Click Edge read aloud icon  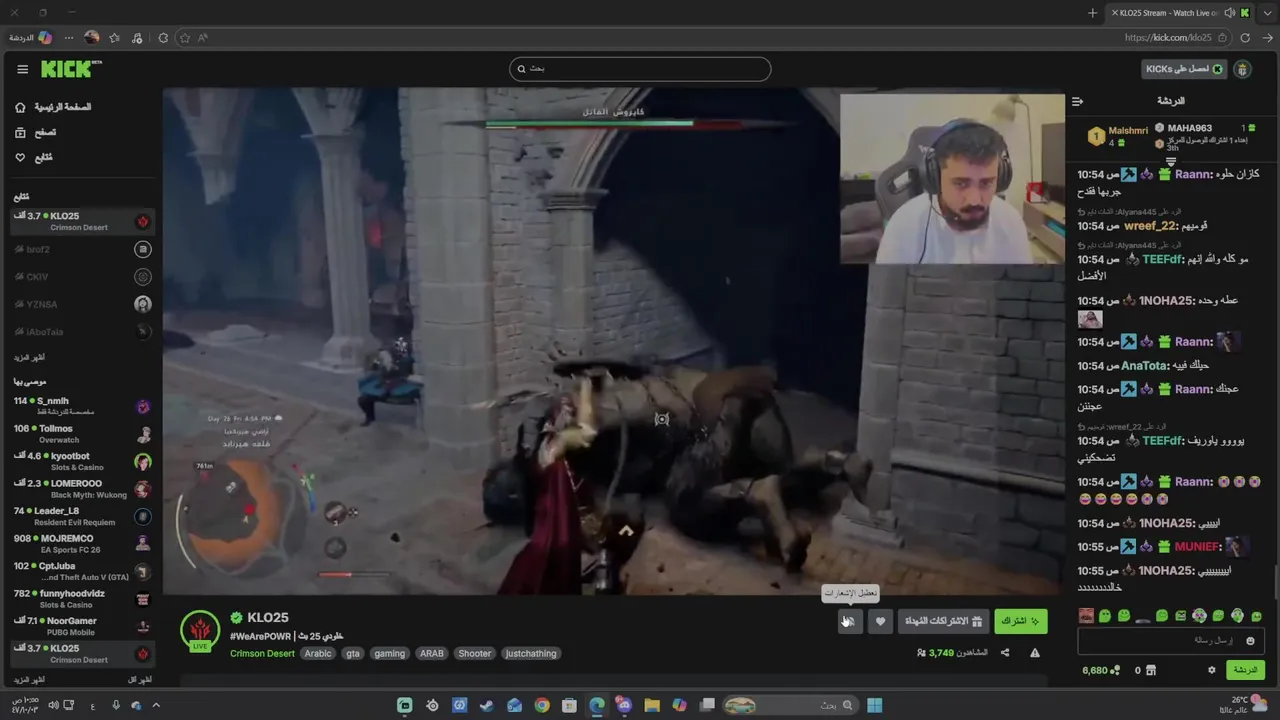point(203,38)
